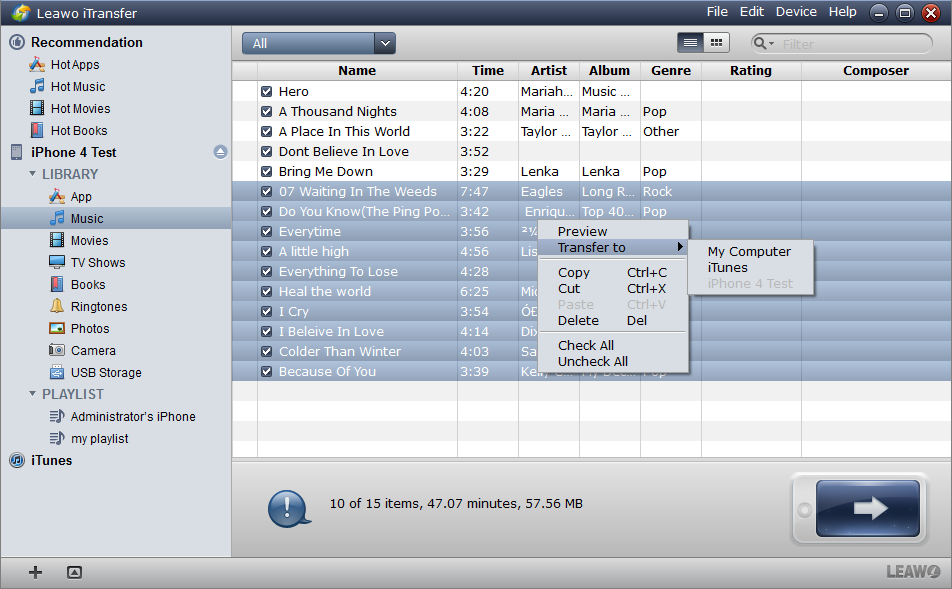
Task: Open the TV Shows monitor icon
Action: point(57,262)
